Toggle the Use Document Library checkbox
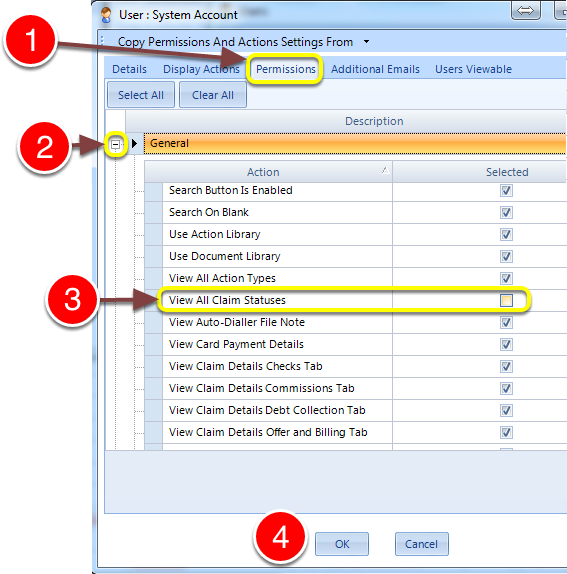The image size is (567, 574). (506, 256)
